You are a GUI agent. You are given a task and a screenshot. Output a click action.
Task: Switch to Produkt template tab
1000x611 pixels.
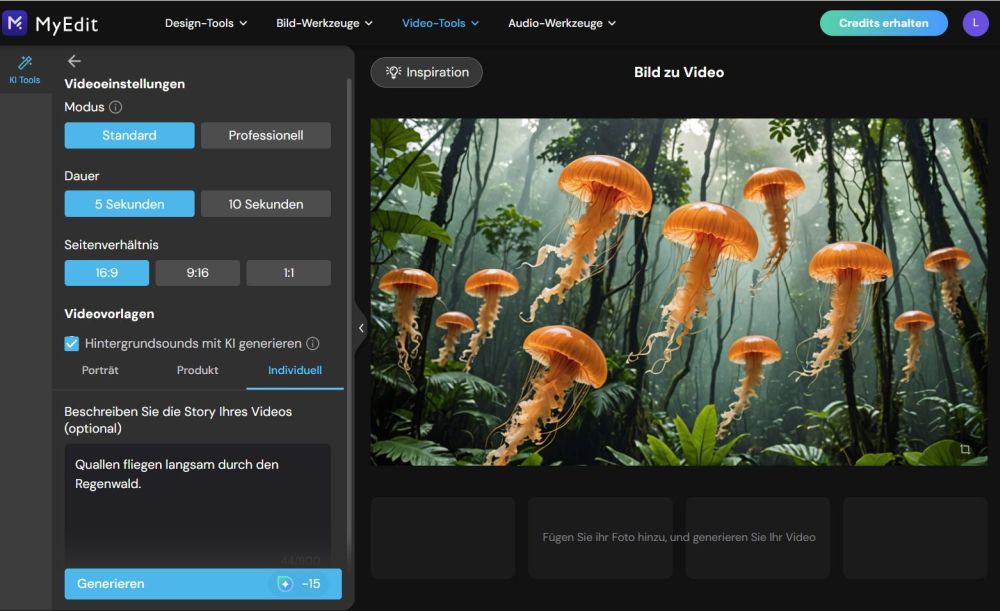click(198, 371)
